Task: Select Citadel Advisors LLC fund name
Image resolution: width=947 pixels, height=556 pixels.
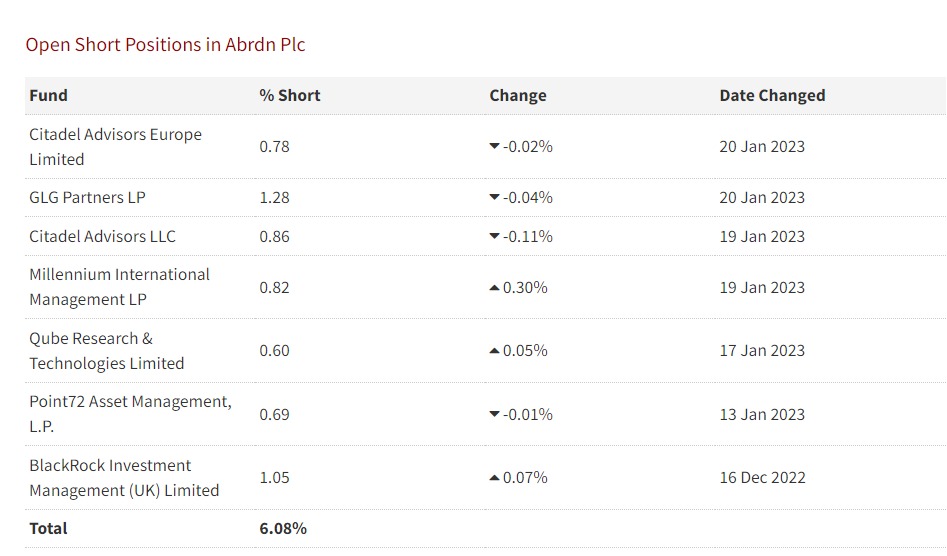Action: pyautogui.click(x=102, y=237)
